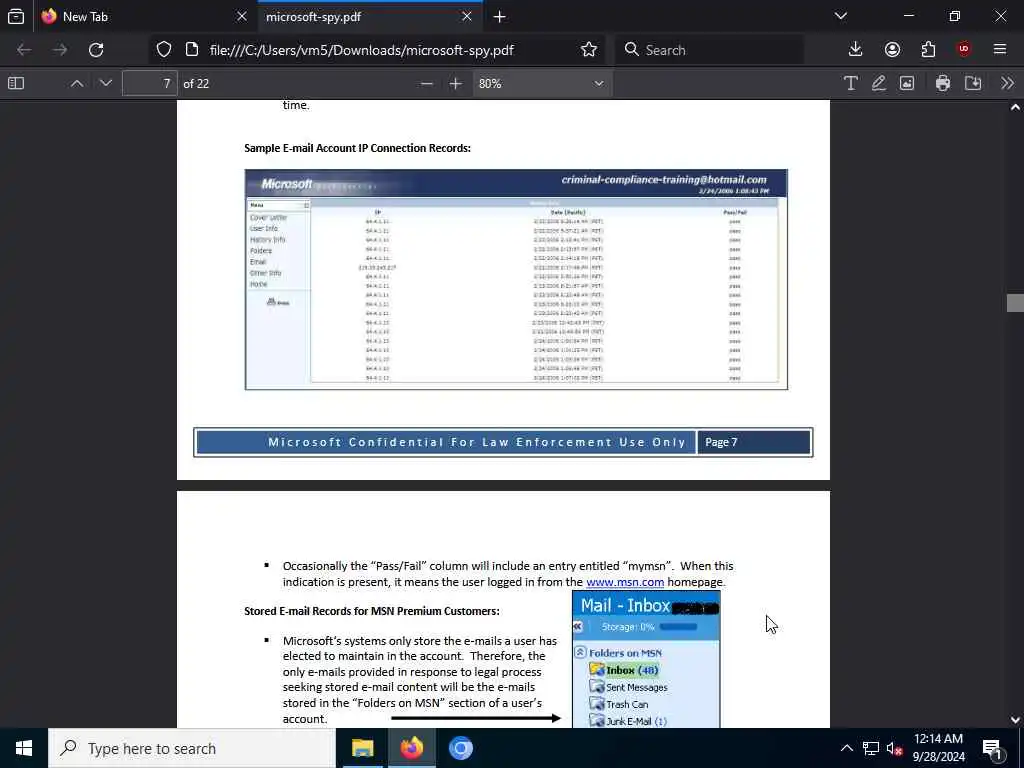The height and width of the screenshot is (768, 1024).
Task: Close the microsoft-spy.pdf tab
Action: pos(466,16)
